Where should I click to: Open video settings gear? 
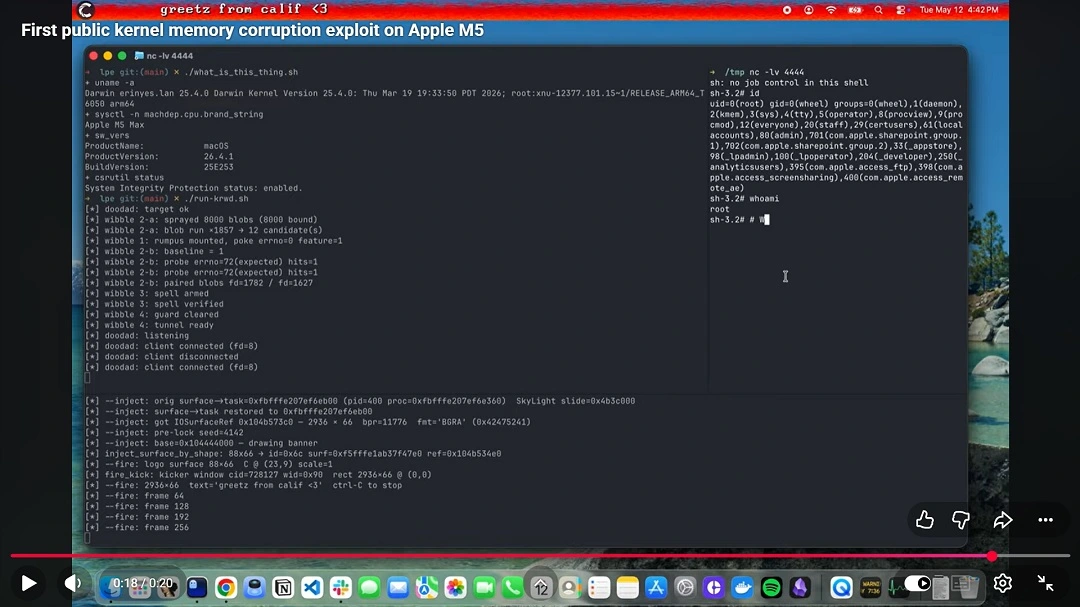pyautogui.click(x=1003, y=583)
